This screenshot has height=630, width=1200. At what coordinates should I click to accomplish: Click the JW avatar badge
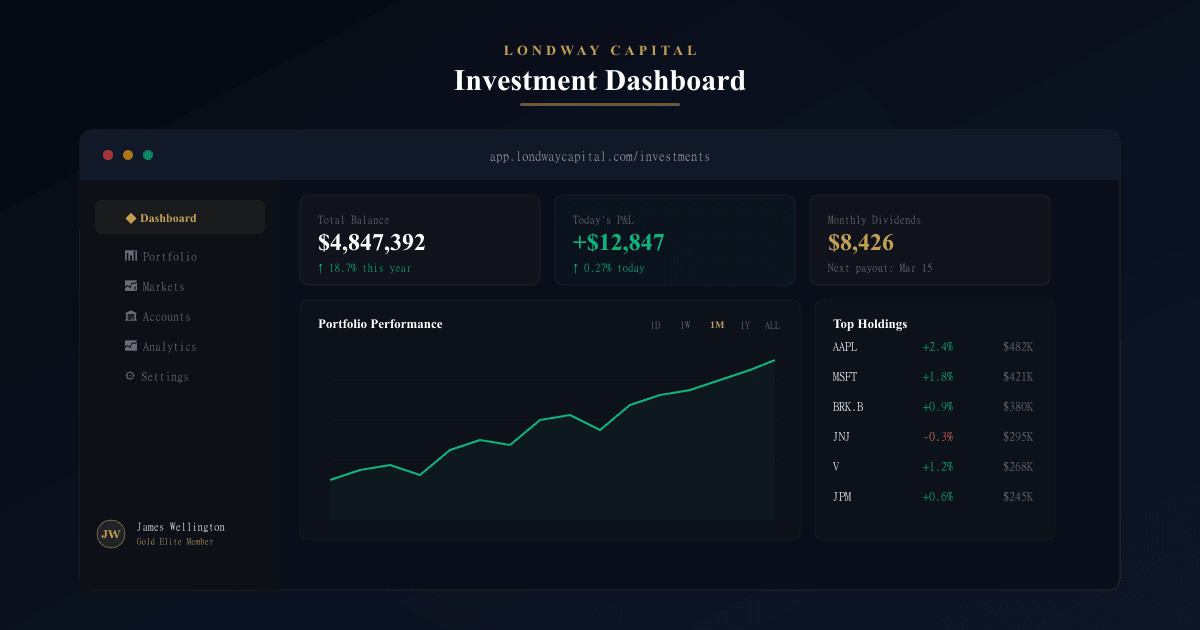coord(110,534)
